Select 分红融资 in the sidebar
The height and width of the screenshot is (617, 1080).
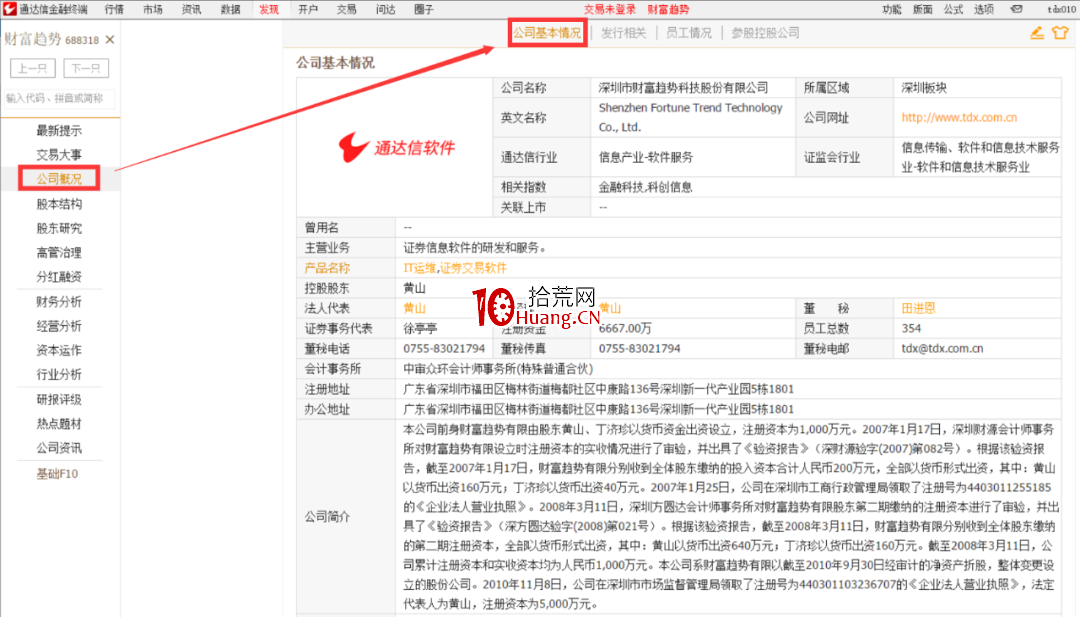tap(59, 277)
